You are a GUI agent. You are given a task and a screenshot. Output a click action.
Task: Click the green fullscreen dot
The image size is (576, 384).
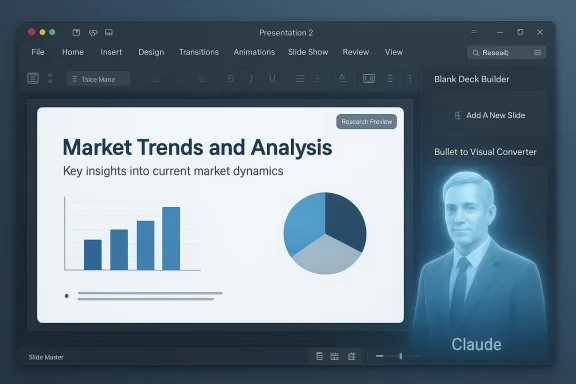pos(52,32)
